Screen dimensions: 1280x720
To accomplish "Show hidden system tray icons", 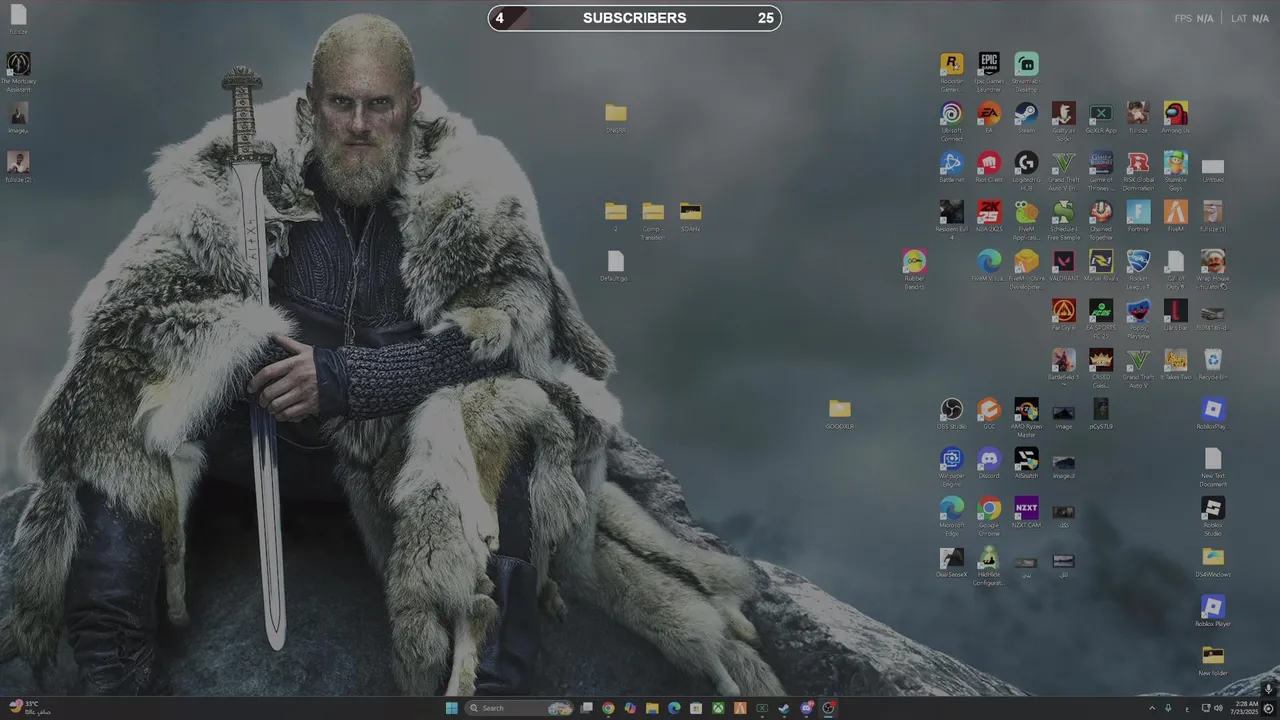I will pyautogui.click(x=1151, y=708).
